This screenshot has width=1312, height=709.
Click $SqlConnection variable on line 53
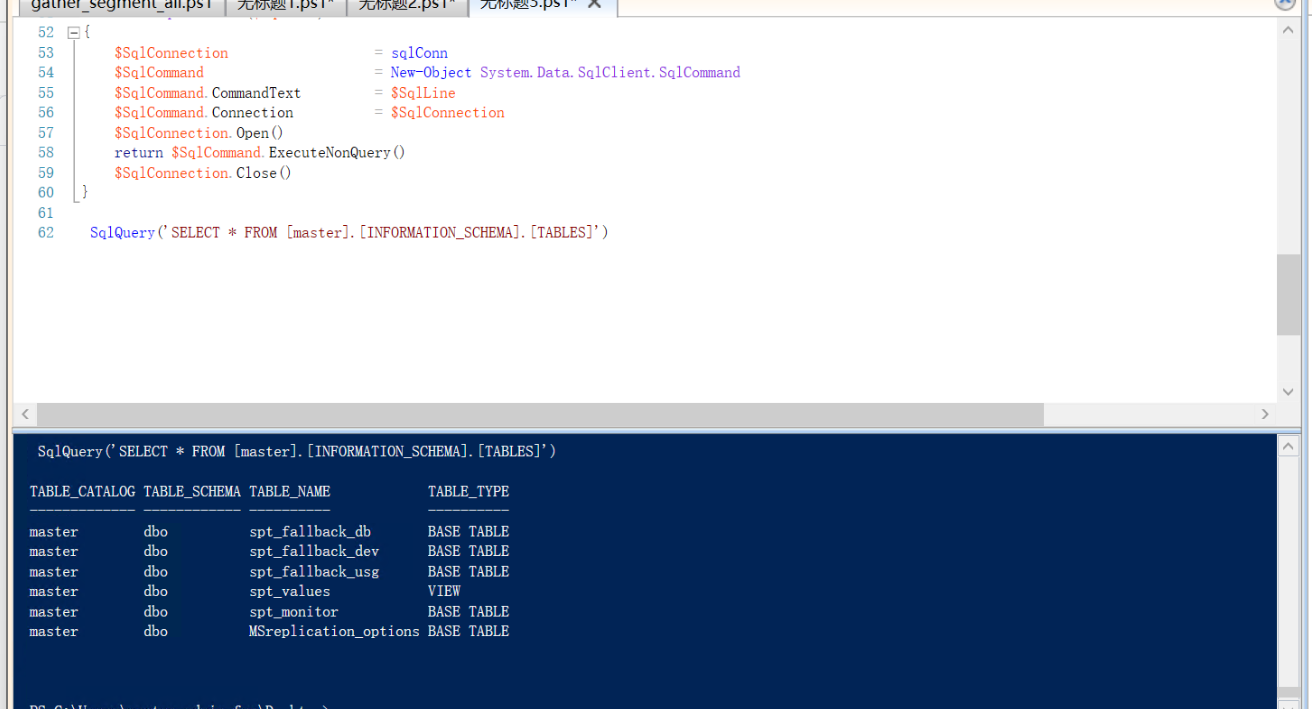pyautogui.click(x=171, y=53)
